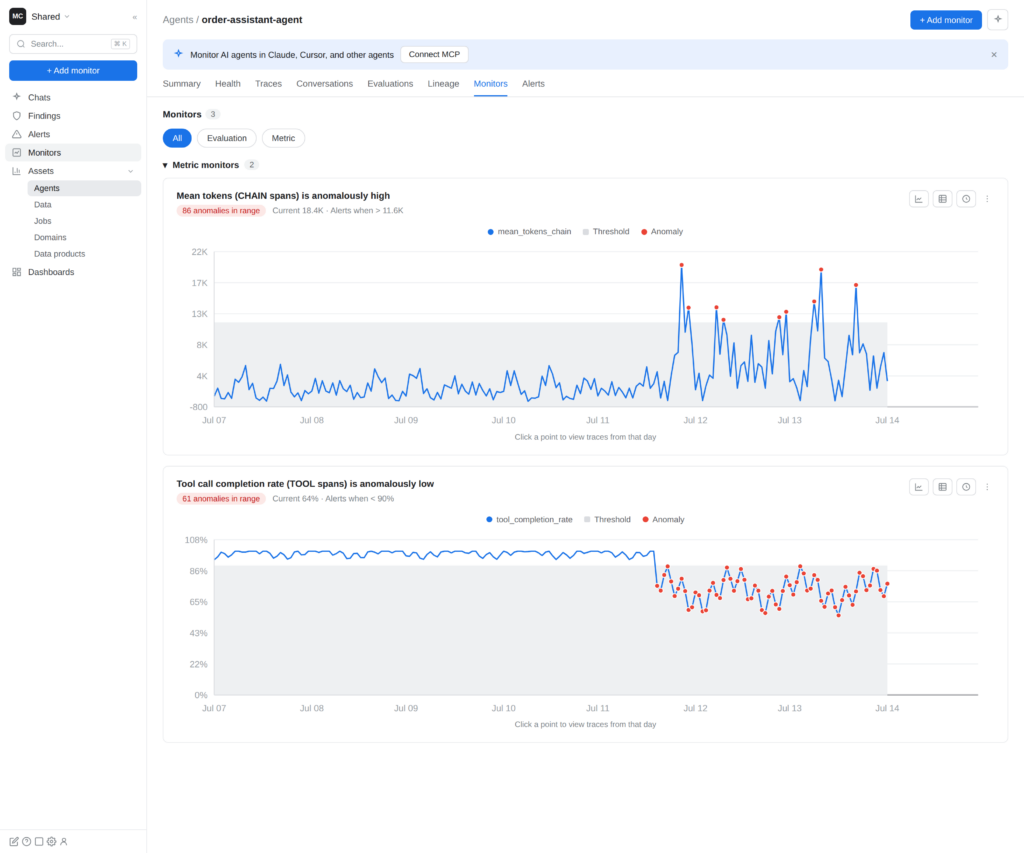This screenshot has width=1024, height=853.
Task: Open clock history icon in Tool call card
Action: click(966, 487)
